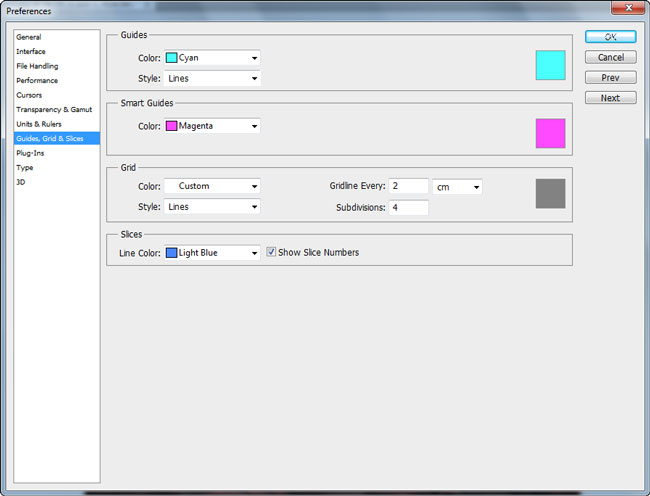Screen dimensions: 650x496
Task: Go to the Performance preferences category
Action: point(37,80)
